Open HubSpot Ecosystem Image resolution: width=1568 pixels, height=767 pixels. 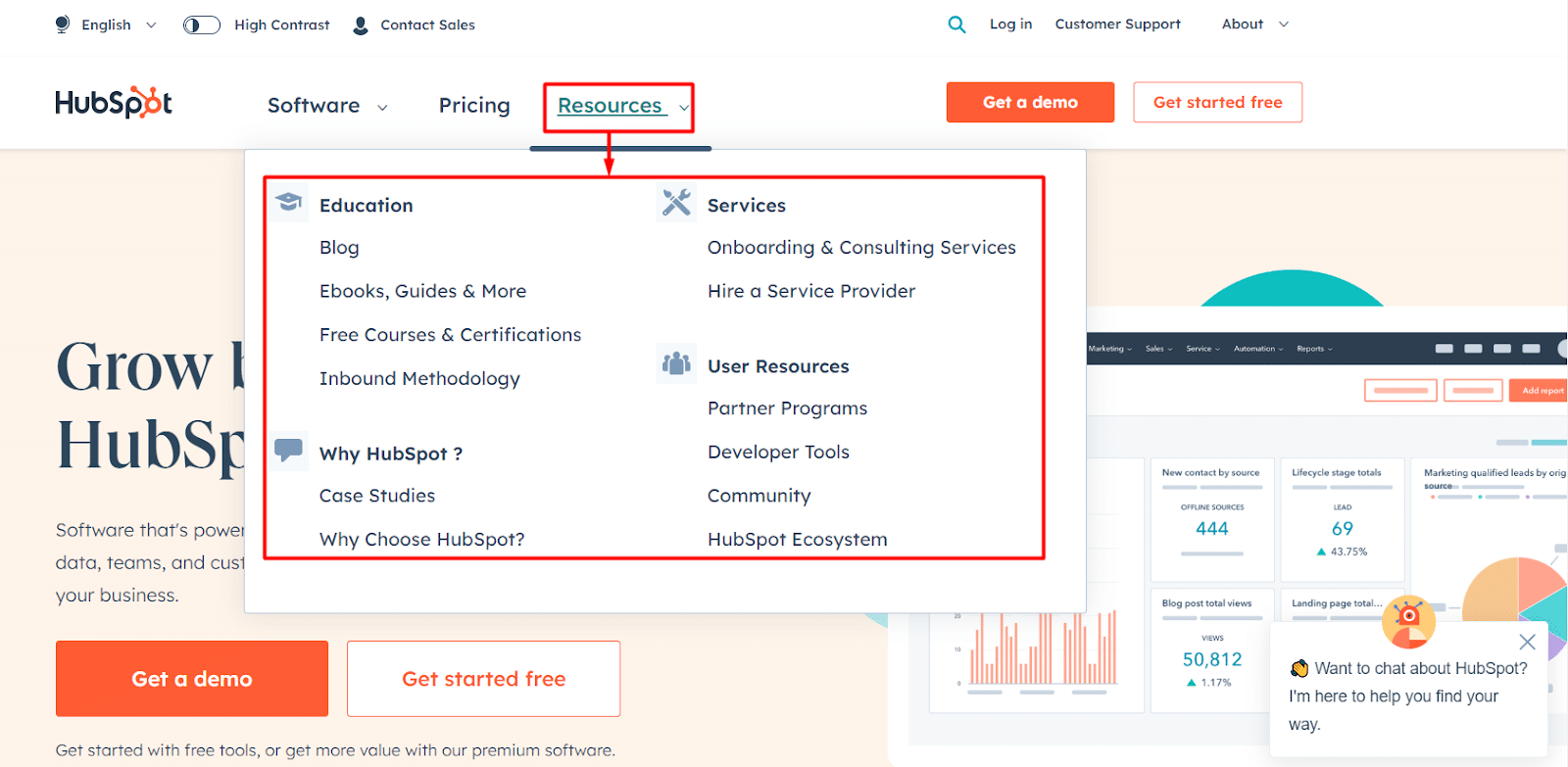[x=798, y=540]
